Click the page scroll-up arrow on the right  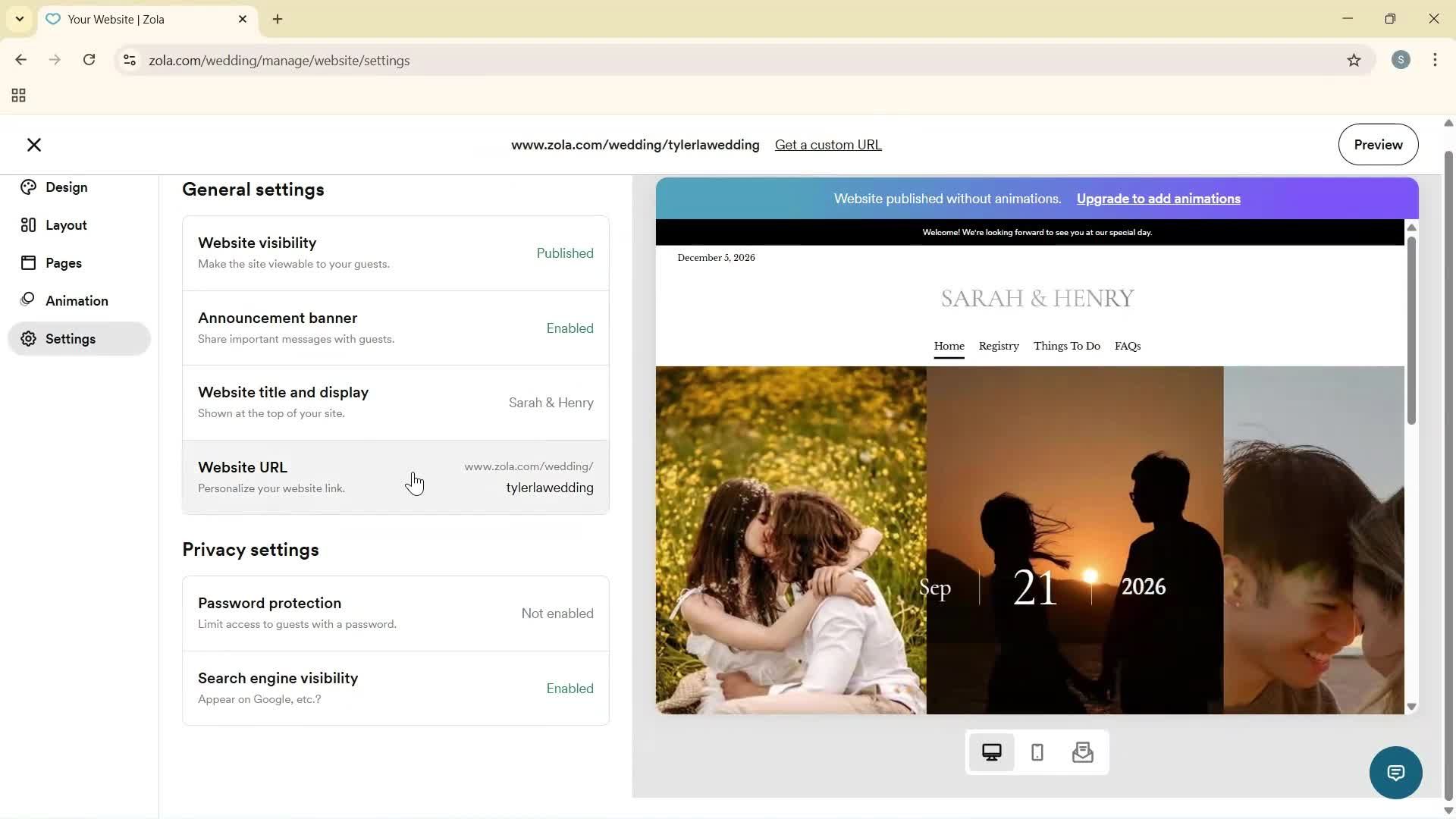pyautogui.click(x=1447, y=123)
